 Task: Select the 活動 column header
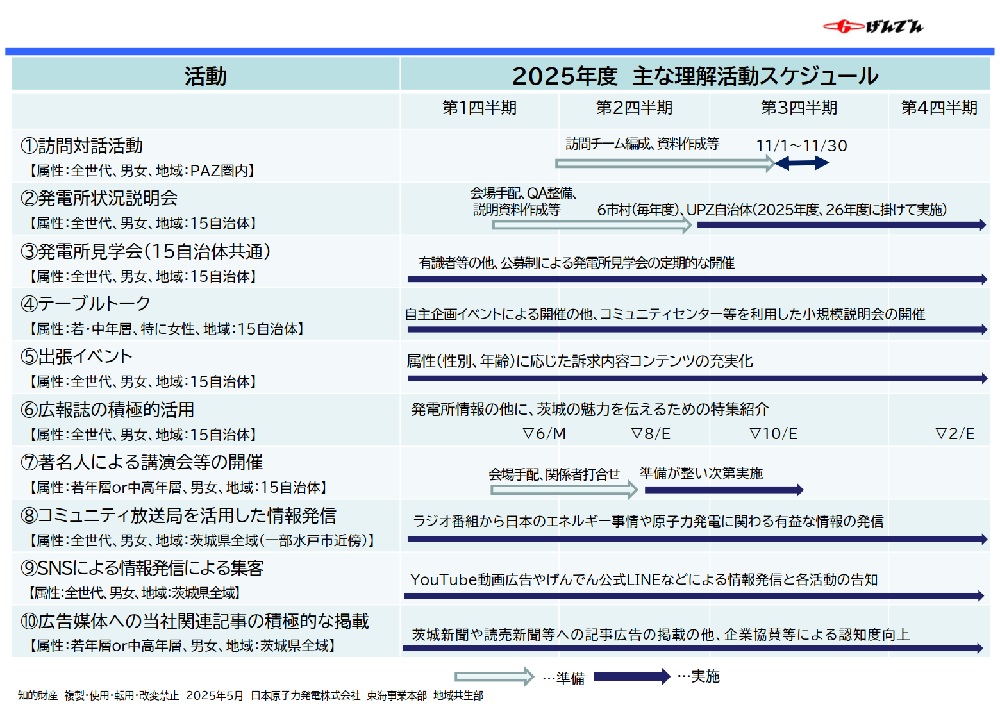point(205,76)
